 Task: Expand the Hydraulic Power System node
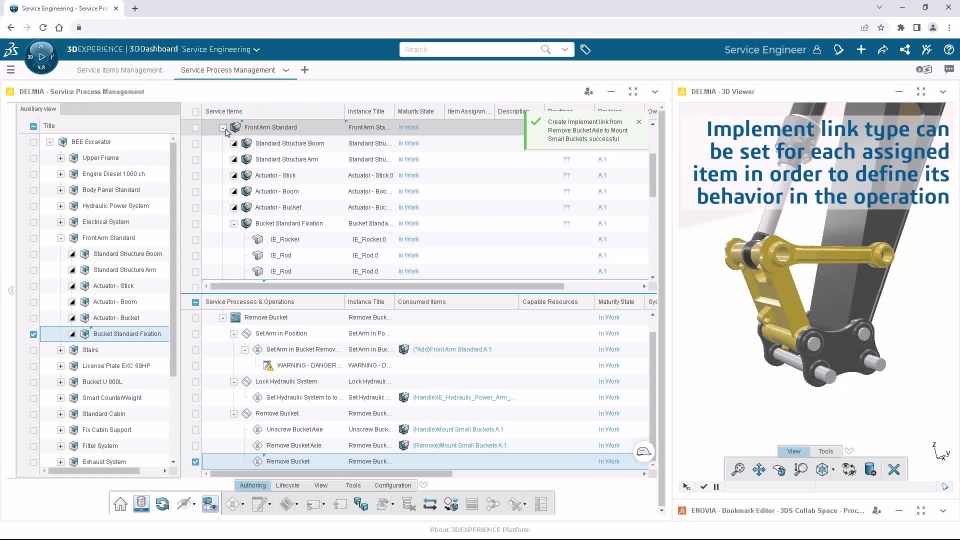(x=61, y=206)
